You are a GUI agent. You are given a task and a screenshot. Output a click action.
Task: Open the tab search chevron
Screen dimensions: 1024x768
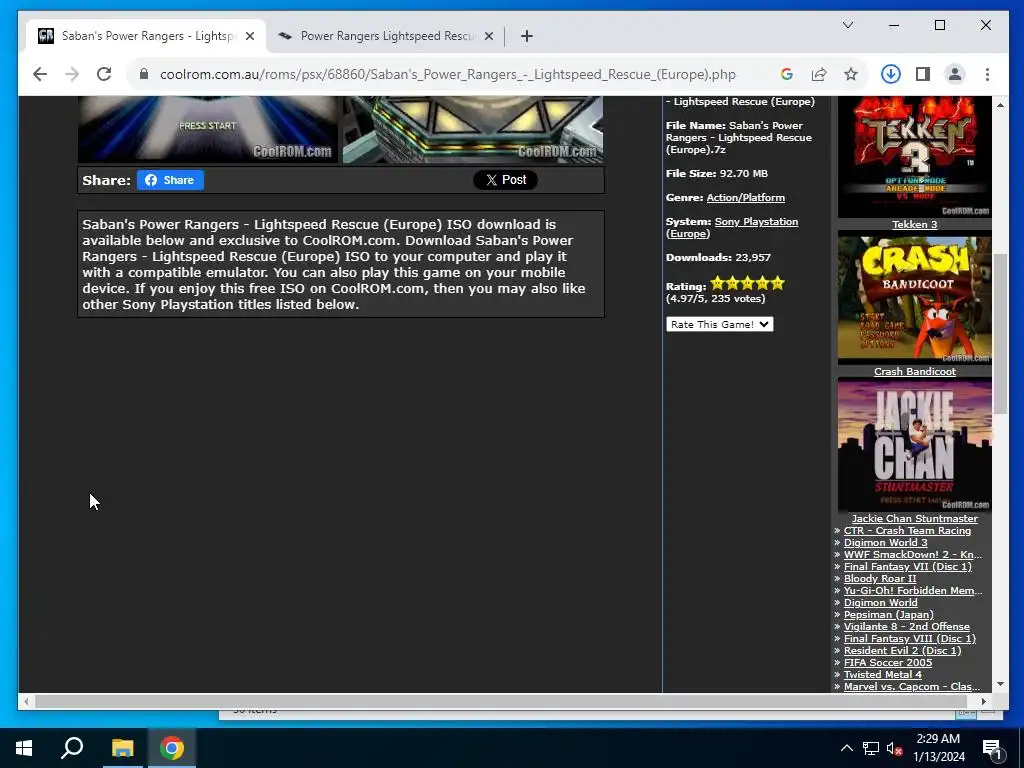[848, 25]
